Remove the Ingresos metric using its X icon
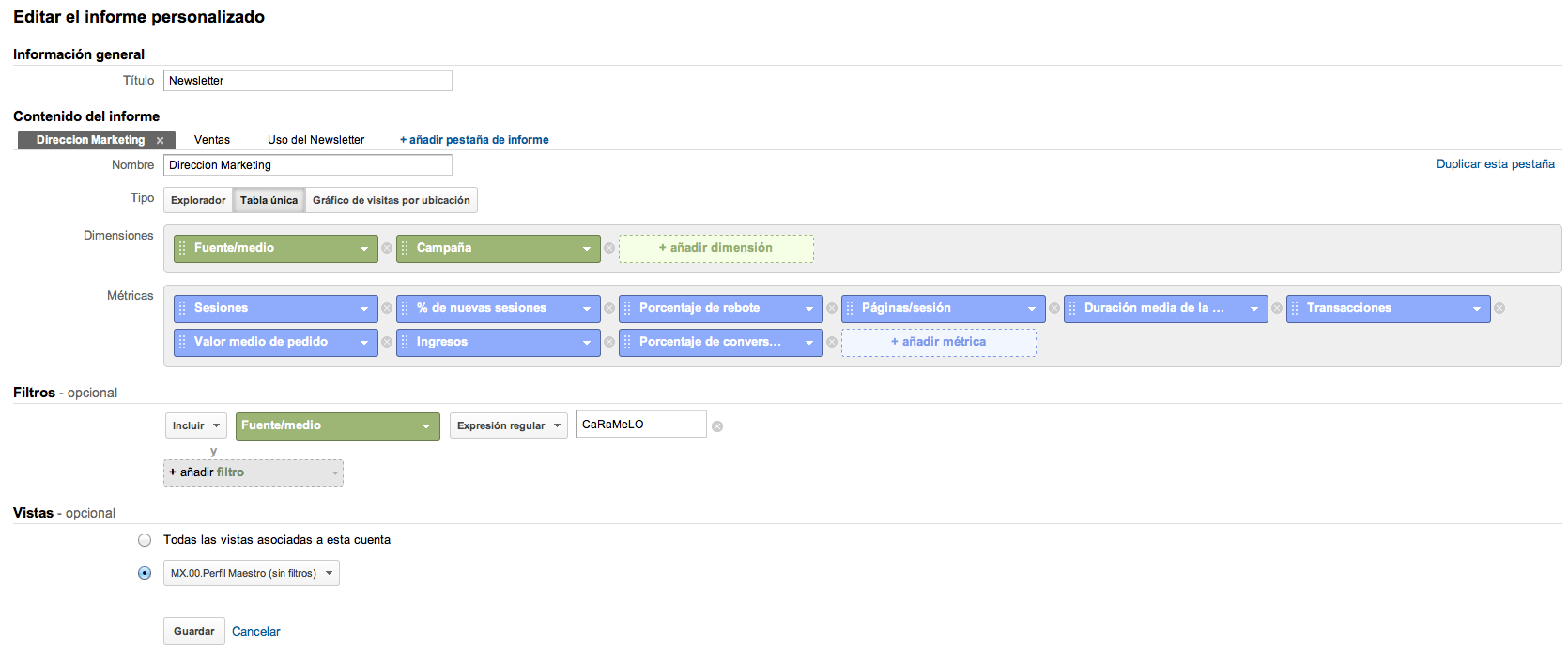Image resolution: width=1568 pixels, height=665 pixels. (609, 342)
